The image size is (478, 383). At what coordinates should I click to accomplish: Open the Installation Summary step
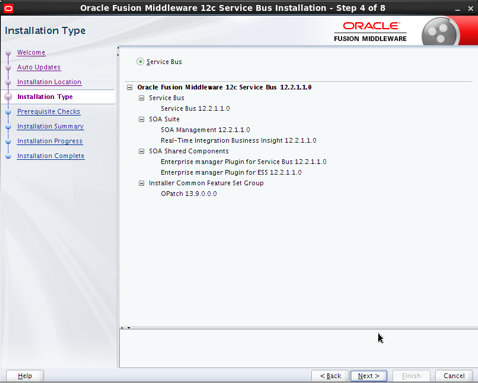click(51, 126)
